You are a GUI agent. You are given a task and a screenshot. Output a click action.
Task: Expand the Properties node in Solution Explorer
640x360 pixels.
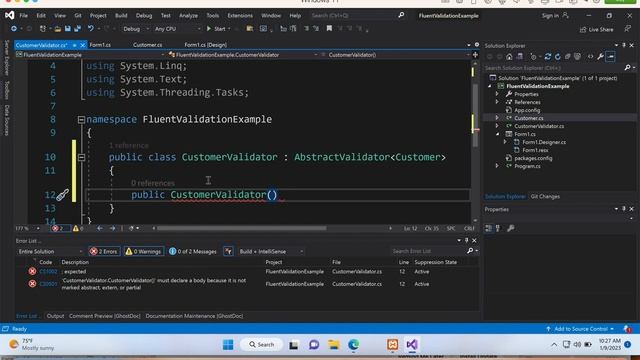pos(497,94)
